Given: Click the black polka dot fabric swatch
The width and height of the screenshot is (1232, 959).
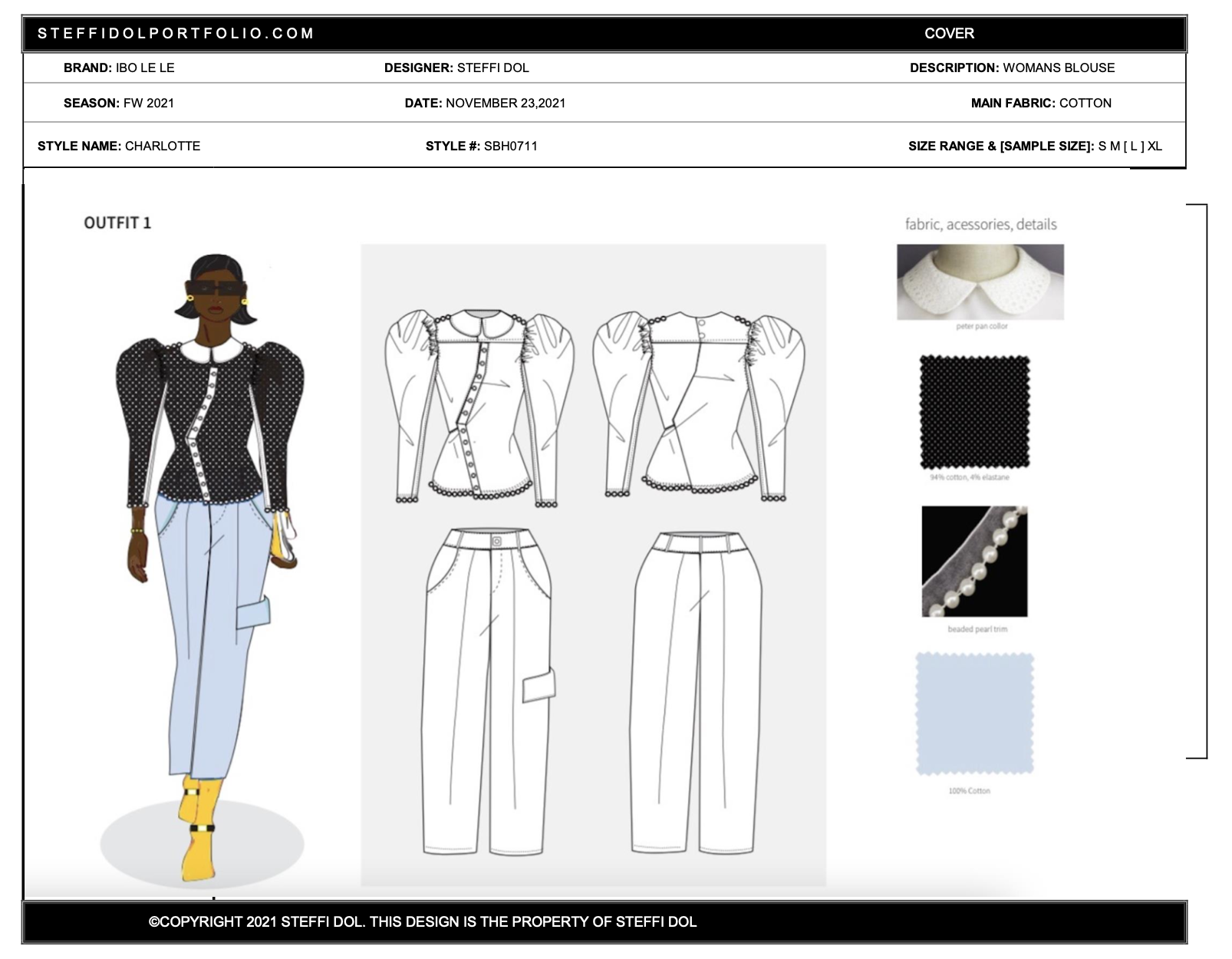Looking at the screenshot, I should (x=974, y=412).
